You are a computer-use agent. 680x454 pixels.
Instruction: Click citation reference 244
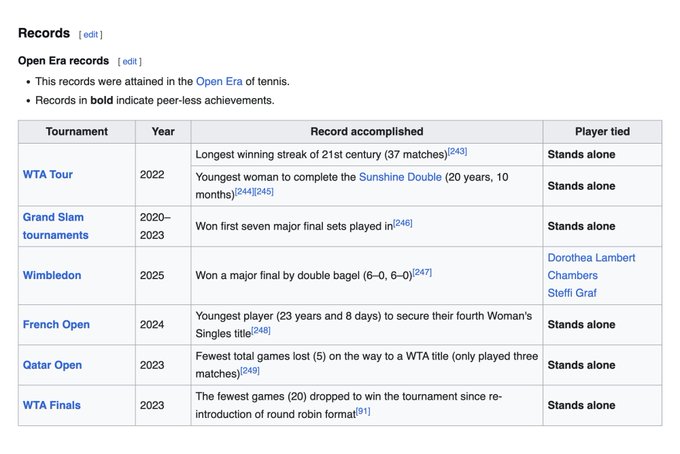(x=244, y=191)
